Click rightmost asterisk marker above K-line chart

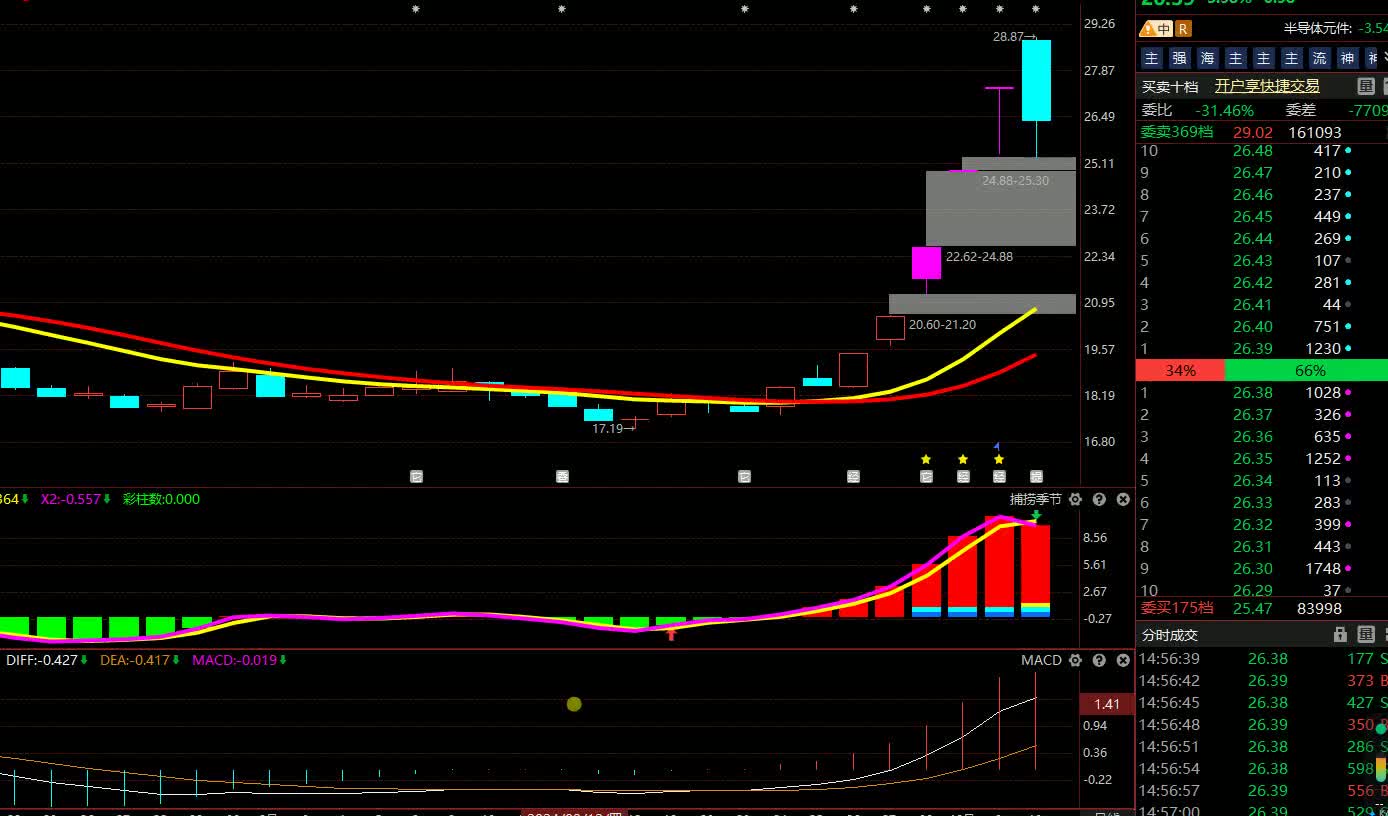1036,10
